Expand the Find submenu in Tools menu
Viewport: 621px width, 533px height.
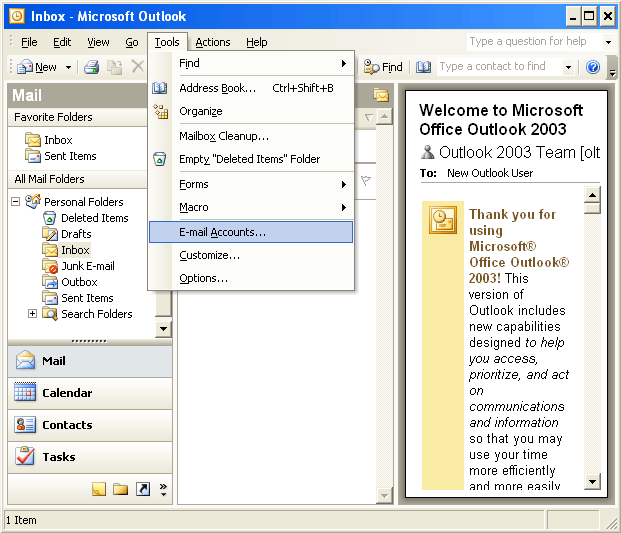tap(344, 63)
